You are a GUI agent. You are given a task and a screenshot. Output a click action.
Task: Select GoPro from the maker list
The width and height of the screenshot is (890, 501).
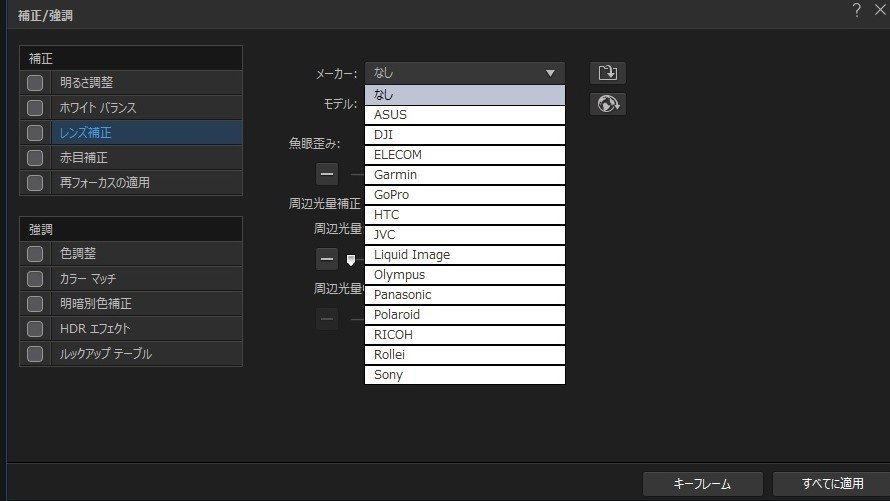pyautogui.click(x=465, y=195)
